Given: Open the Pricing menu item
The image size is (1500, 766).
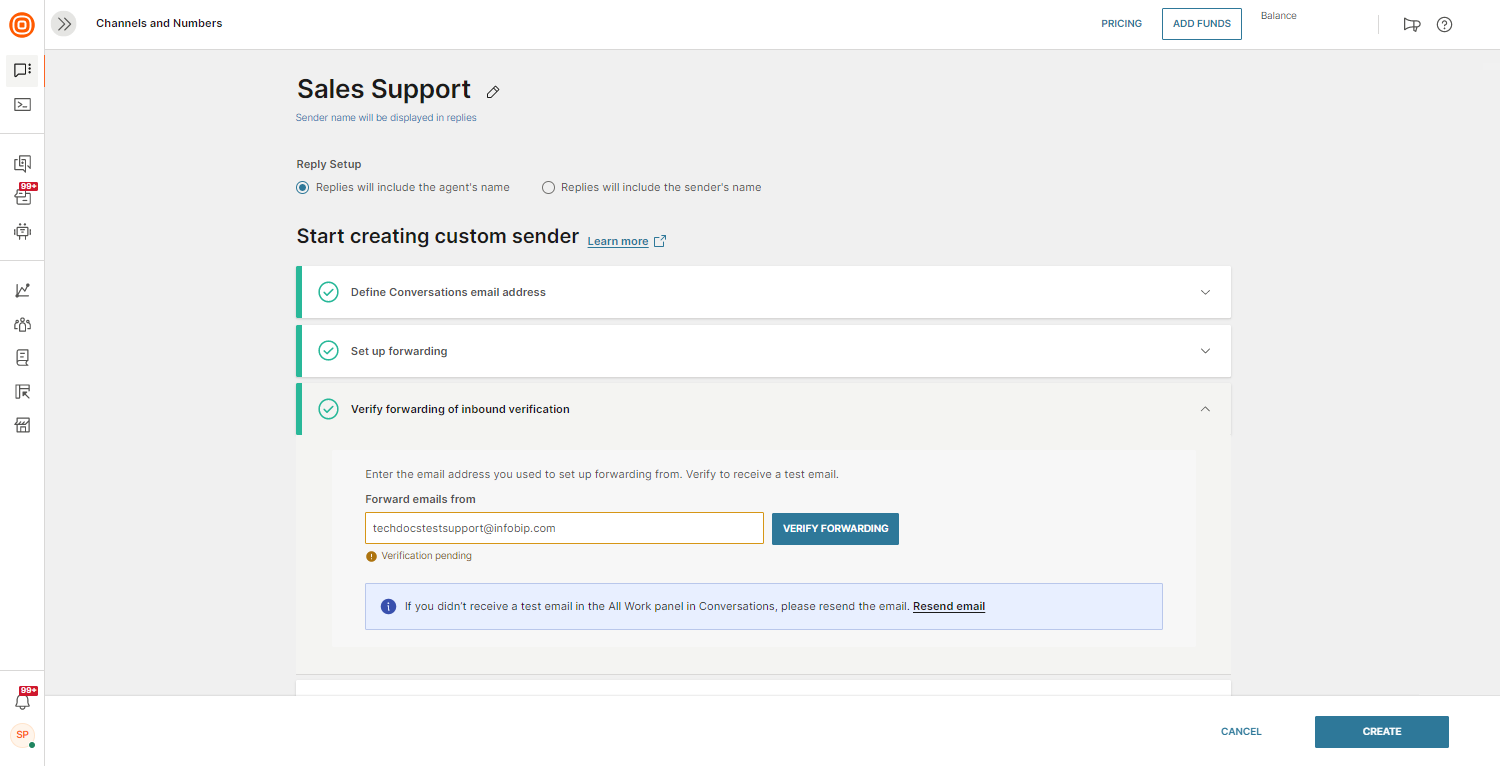Looking at the screenshot, I should click(x=1121, y=24).
